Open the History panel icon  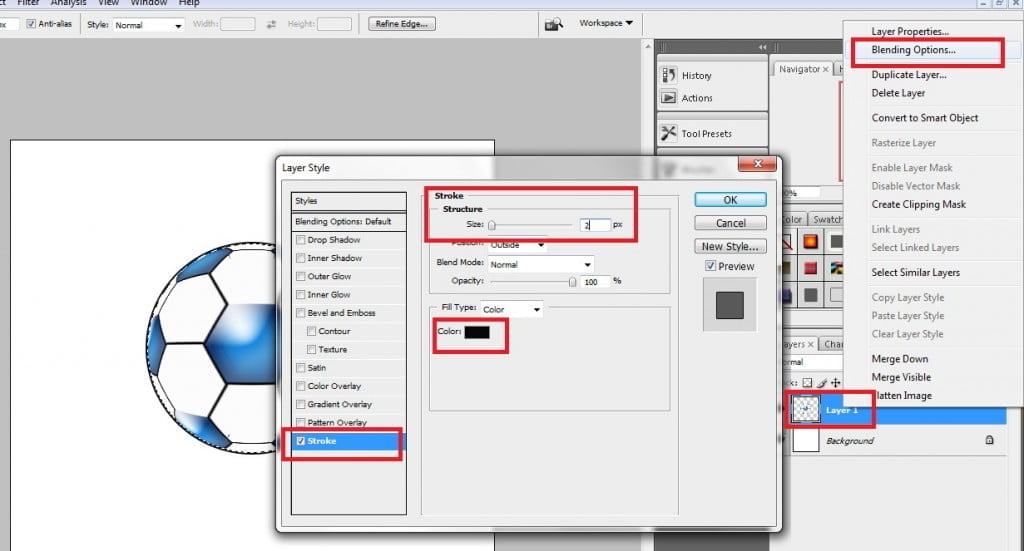[669, 76]
